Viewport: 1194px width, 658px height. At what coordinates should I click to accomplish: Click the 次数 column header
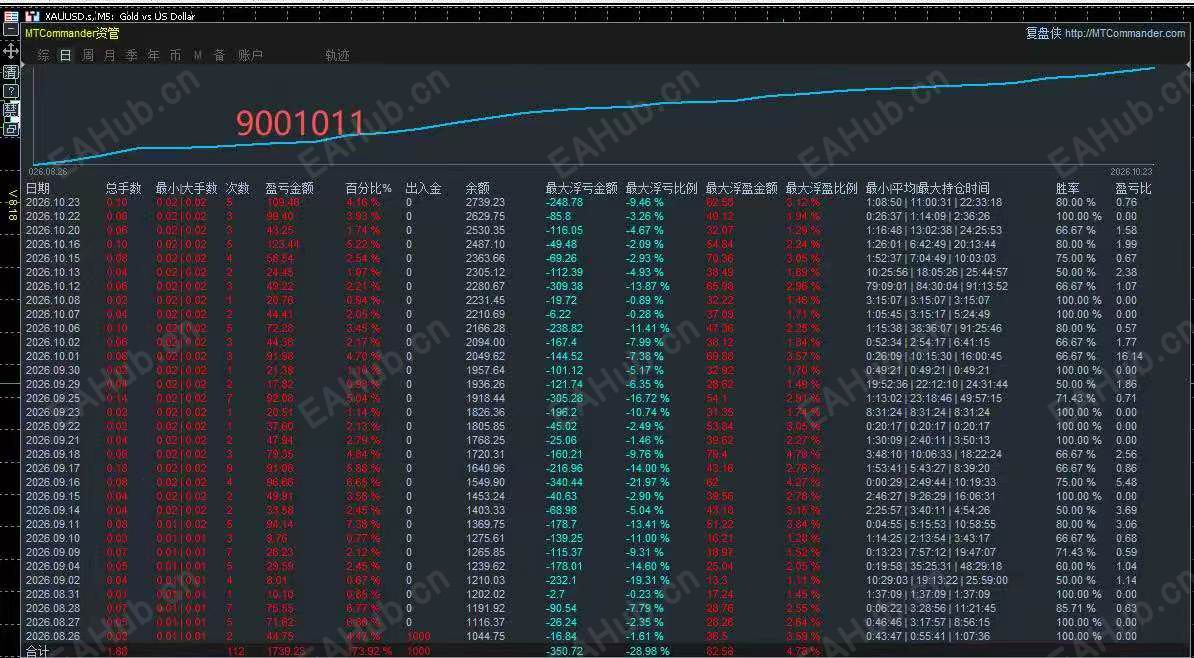point(238,188)
